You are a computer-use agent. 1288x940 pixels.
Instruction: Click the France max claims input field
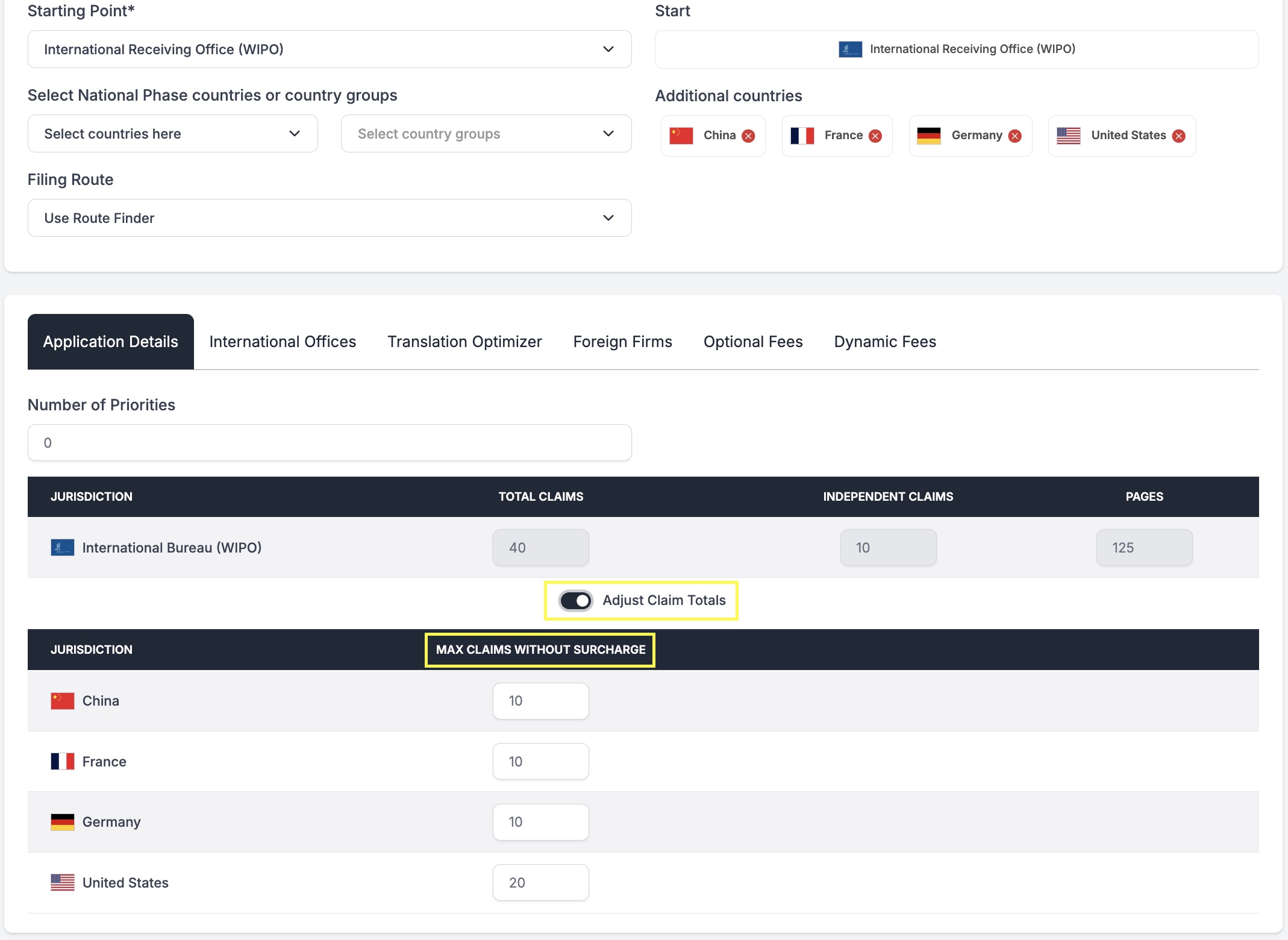pyautogui.click(x=540, y=761)
